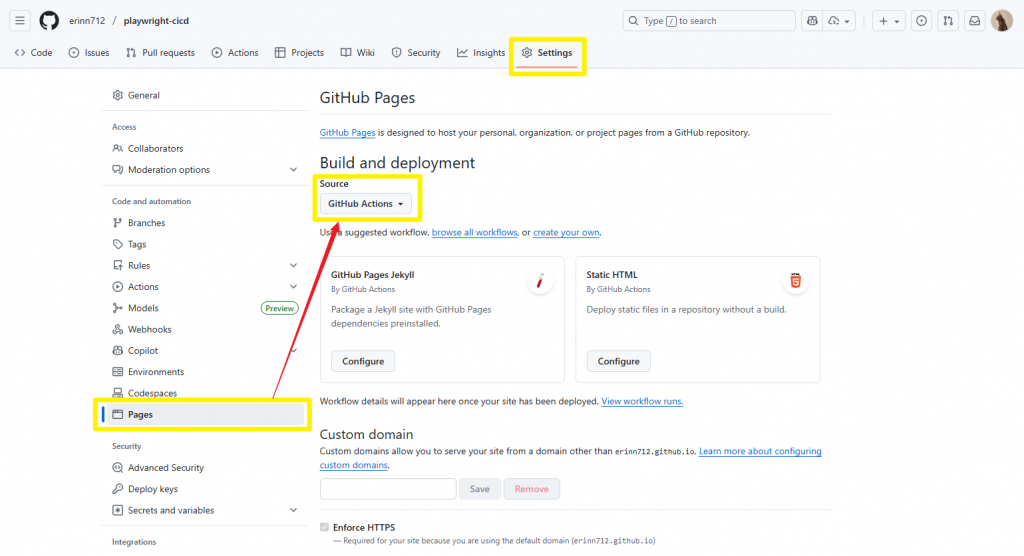1024x556 pixels.
Task: Expand the Copilot sidebar chevron
Action: coord(293,351)
